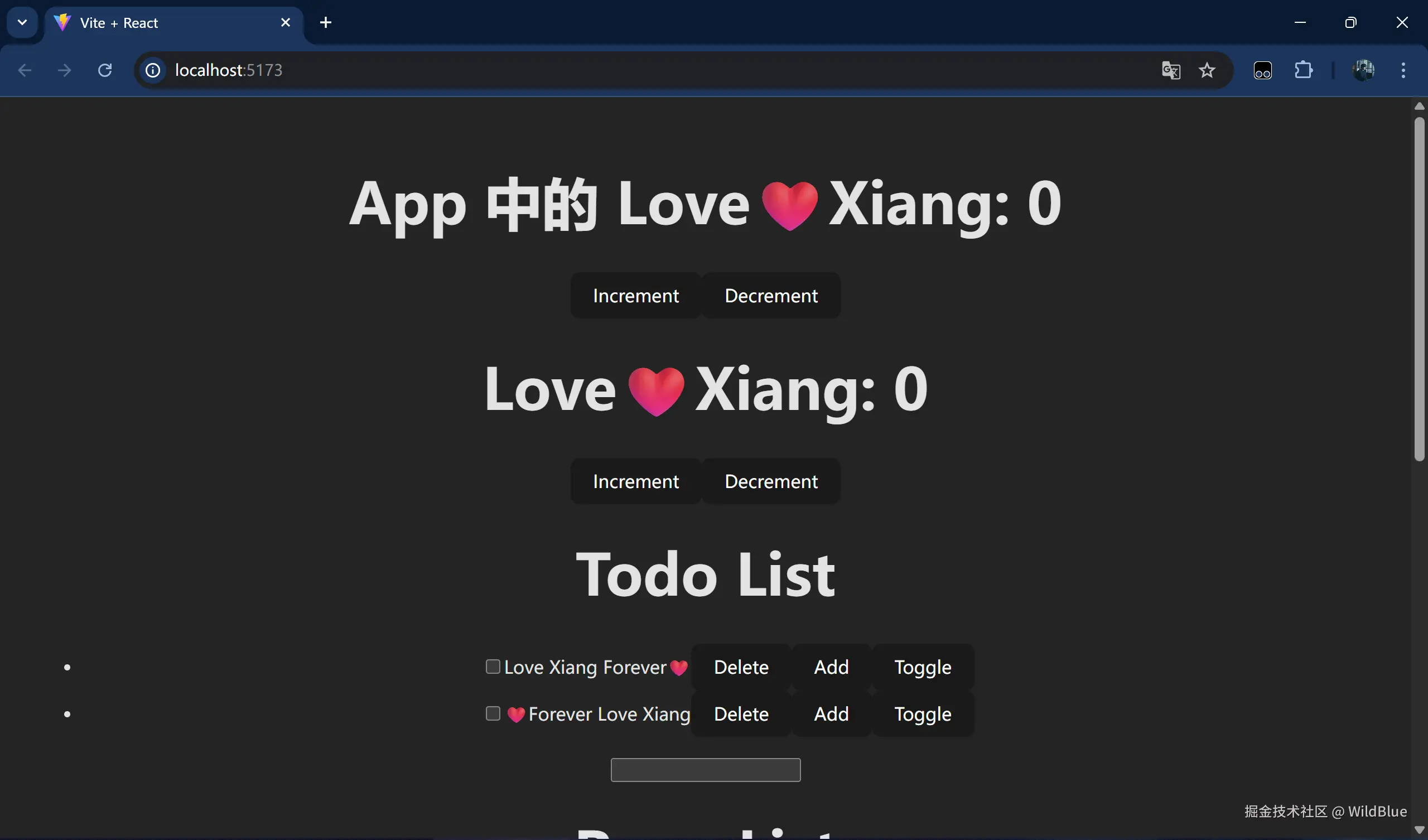Open the Extensions puzzle icon

[1304, 70]
